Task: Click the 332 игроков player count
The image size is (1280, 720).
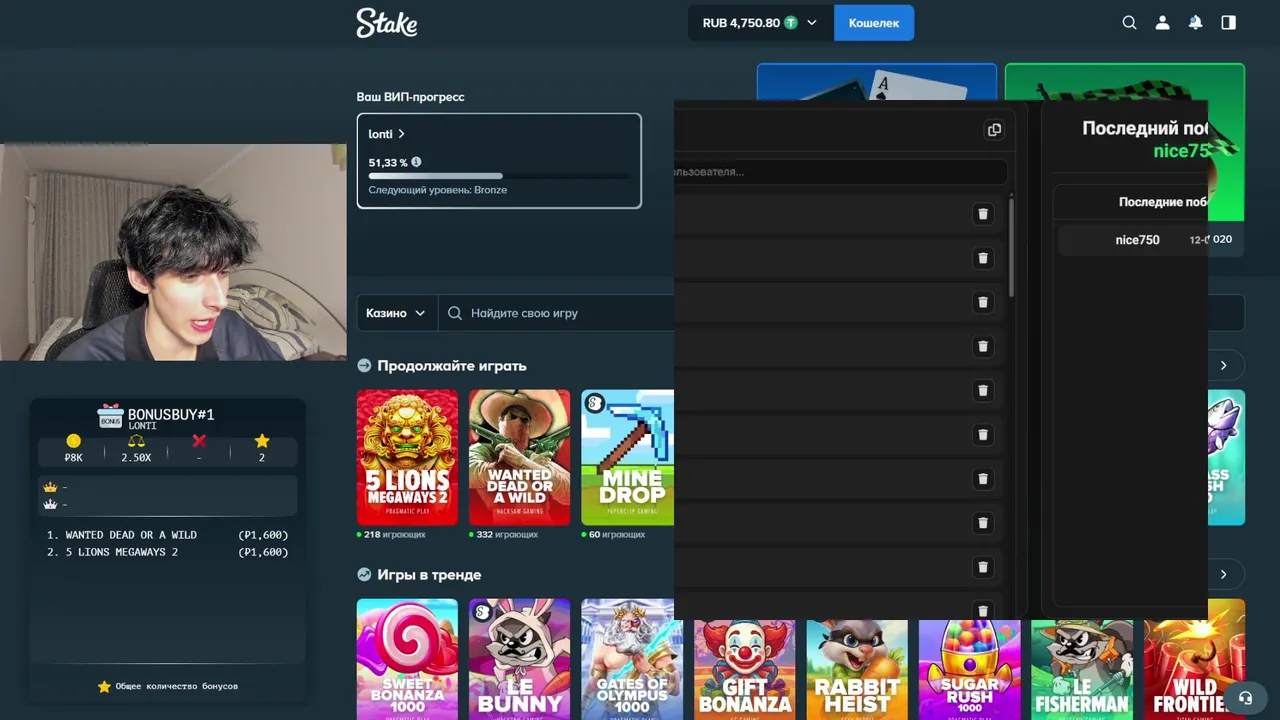Action: pos(503,535)
